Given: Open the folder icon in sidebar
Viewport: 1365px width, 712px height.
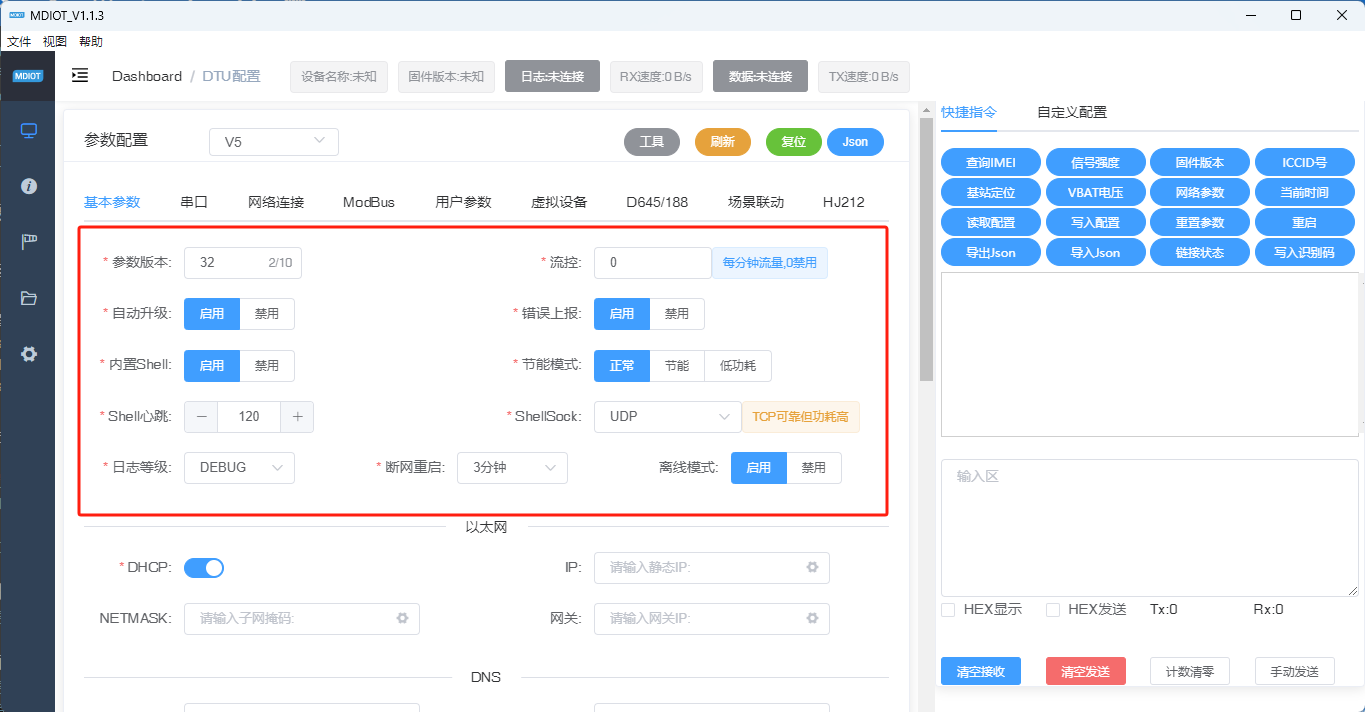Looking at the screenshot, I should tap(28, 298).
